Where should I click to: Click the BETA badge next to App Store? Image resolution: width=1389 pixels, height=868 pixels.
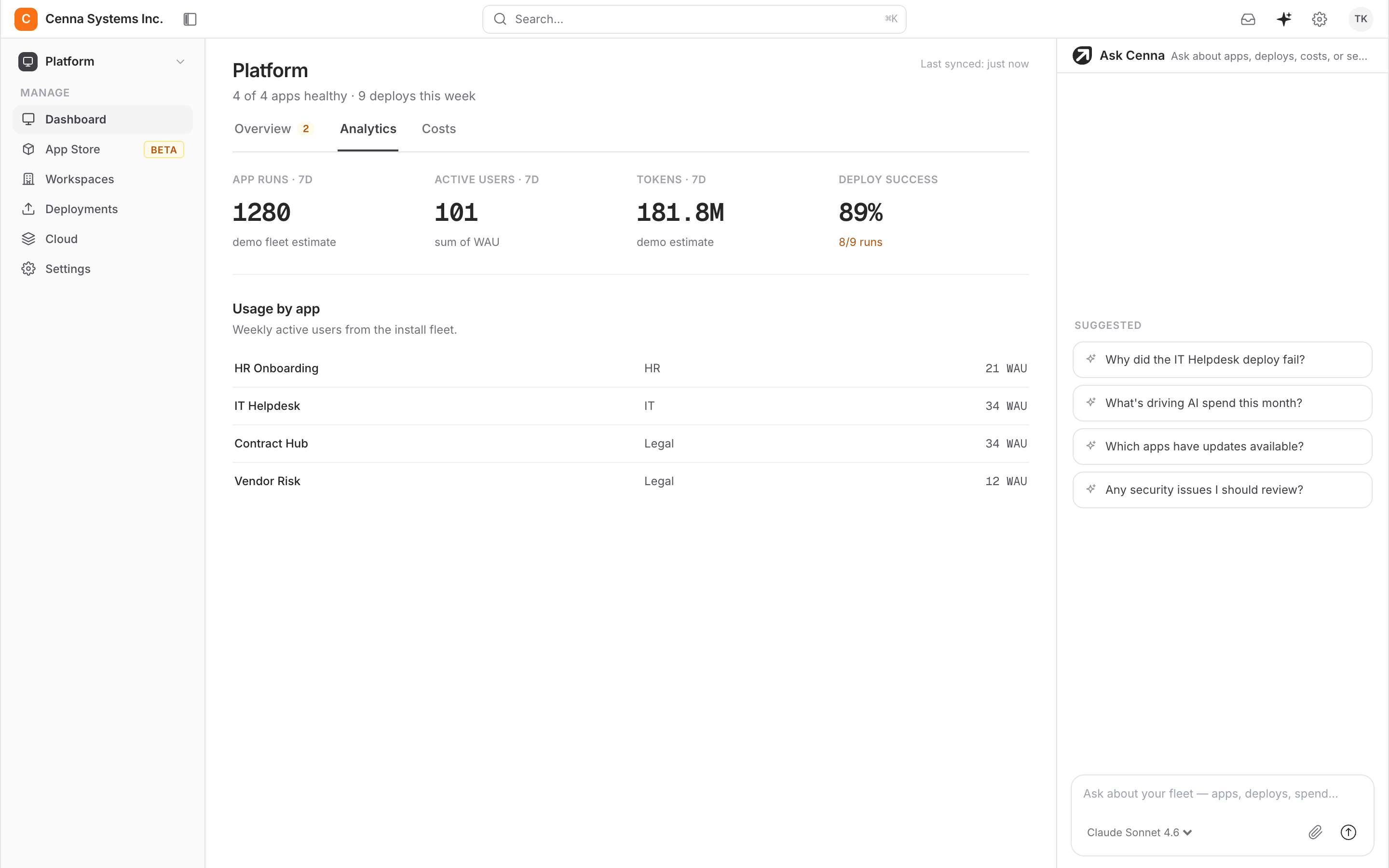[x=163, y=150]
